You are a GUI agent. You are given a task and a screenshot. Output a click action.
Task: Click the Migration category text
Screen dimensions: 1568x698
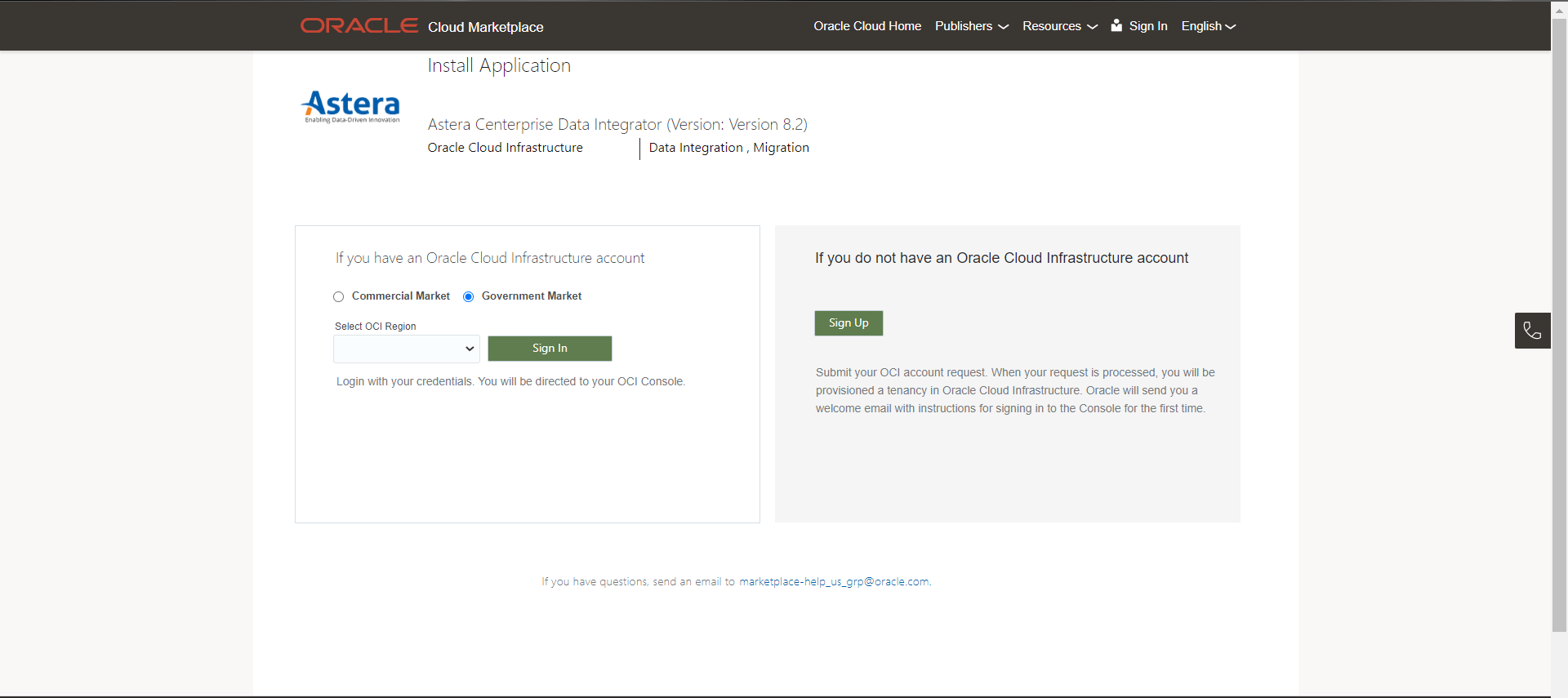click(781, 148)
